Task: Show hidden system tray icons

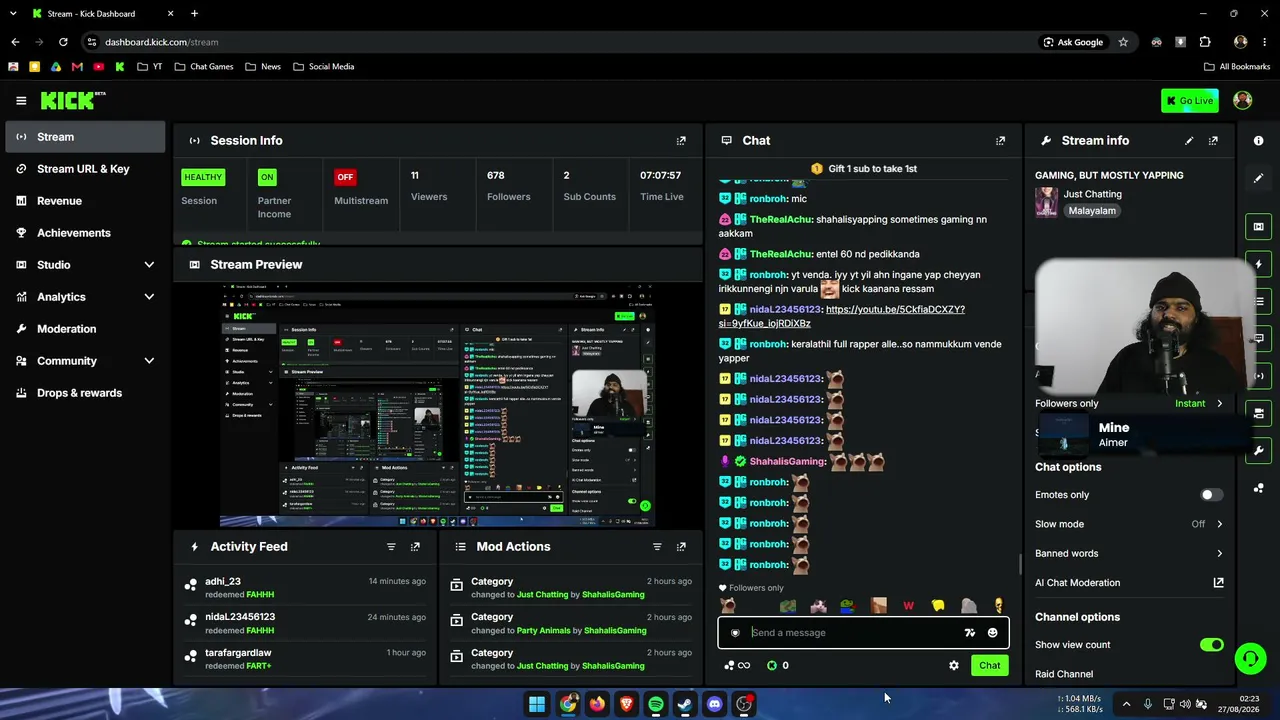Action: point(1126,704)
